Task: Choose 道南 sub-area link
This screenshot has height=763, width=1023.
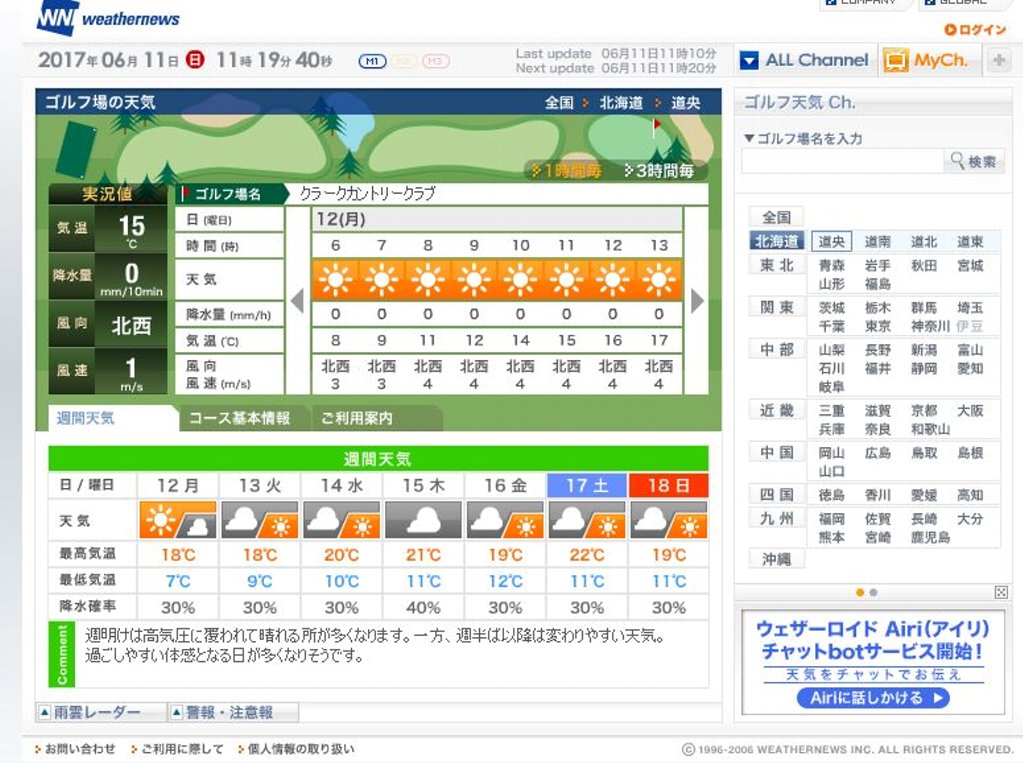Action: [x=878, y=242]
